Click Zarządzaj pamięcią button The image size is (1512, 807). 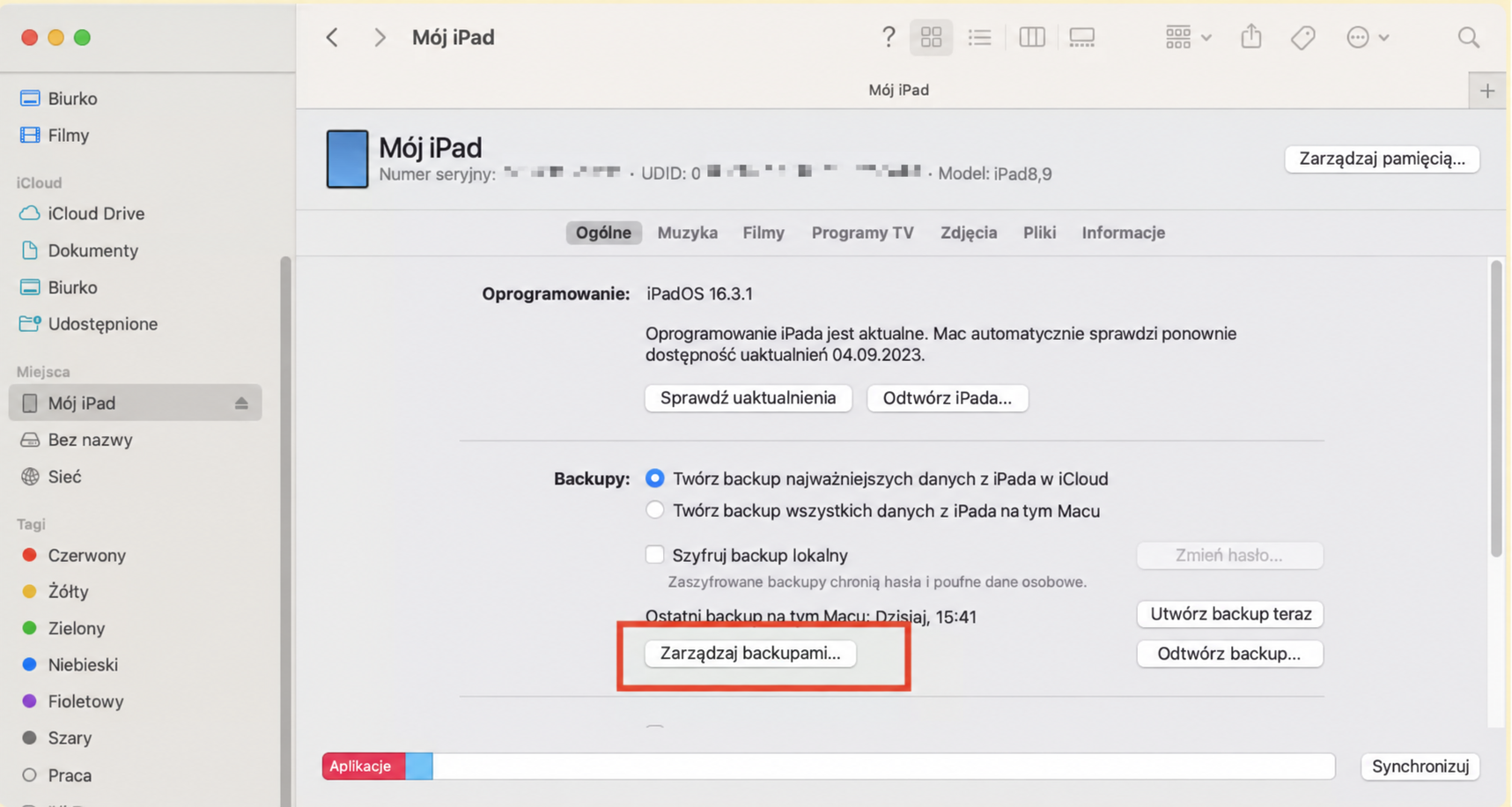click(x=1382, y=159)
